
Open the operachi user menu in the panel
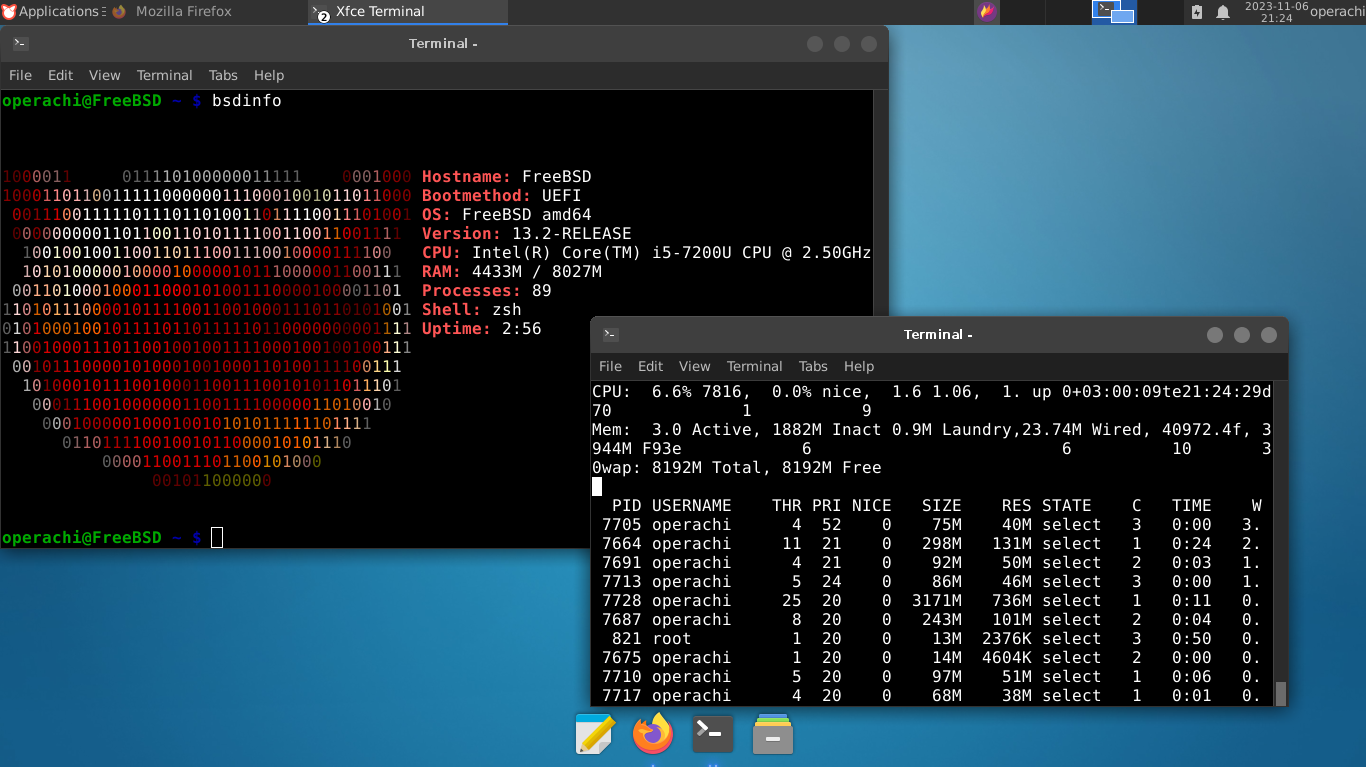click(1337, 12)
